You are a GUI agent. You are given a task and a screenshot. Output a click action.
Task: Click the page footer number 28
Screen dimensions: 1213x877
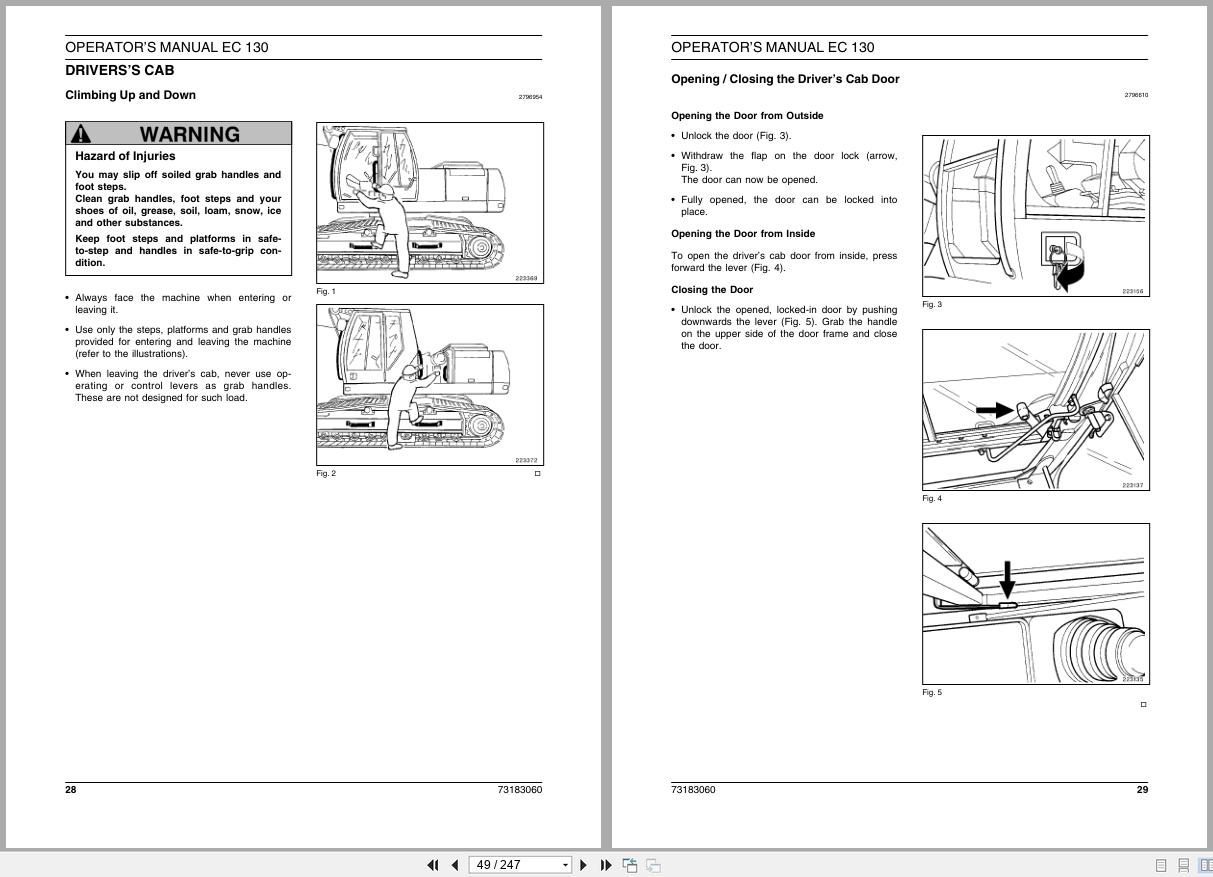69,789
